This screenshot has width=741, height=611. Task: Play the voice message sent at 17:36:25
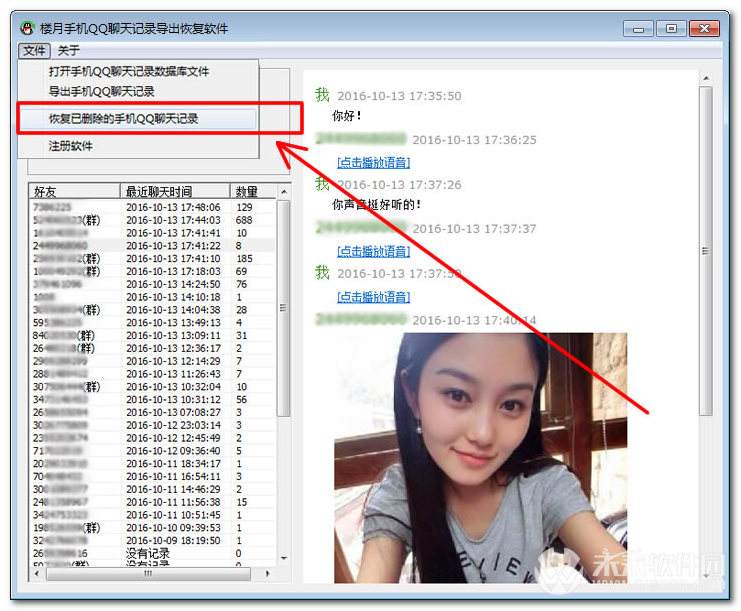click(373, 163)
